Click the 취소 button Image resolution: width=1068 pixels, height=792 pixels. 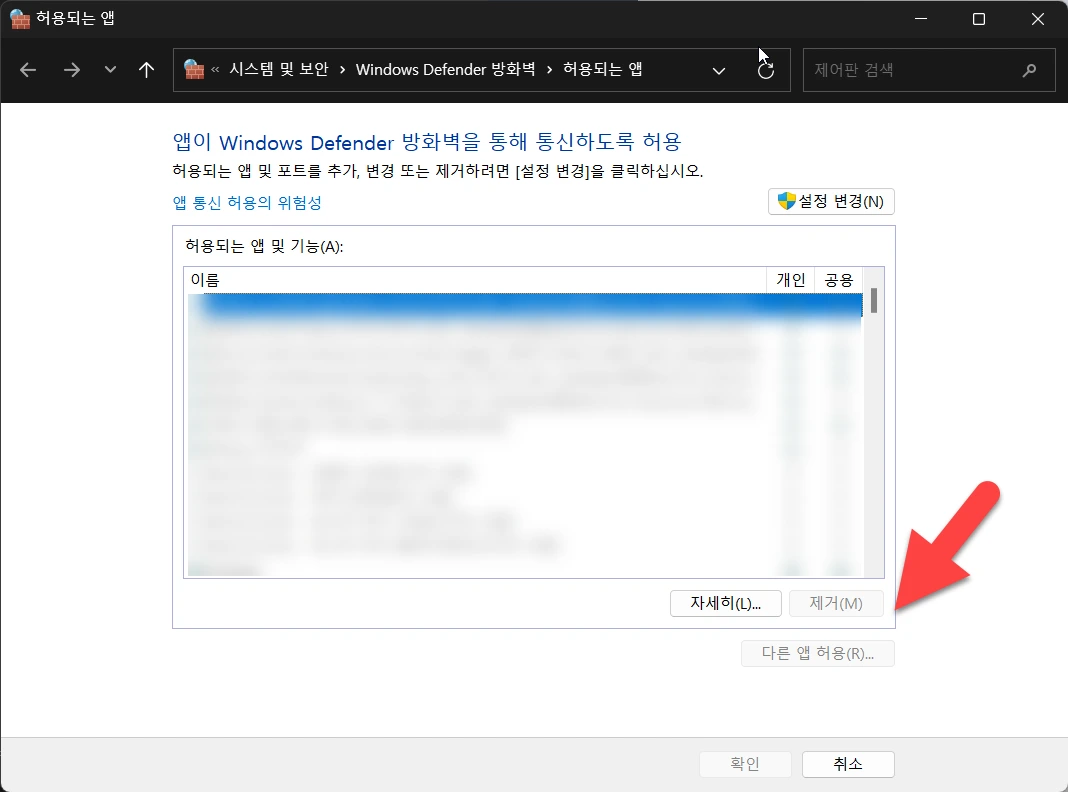[x=848, y=764]
